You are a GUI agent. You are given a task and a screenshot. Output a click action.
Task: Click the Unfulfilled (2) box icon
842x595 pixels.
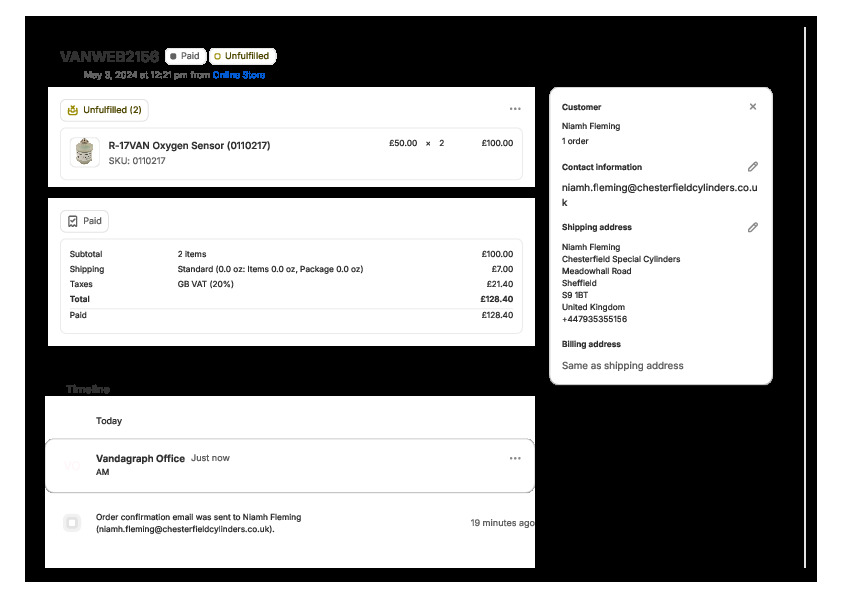(72, 110)
